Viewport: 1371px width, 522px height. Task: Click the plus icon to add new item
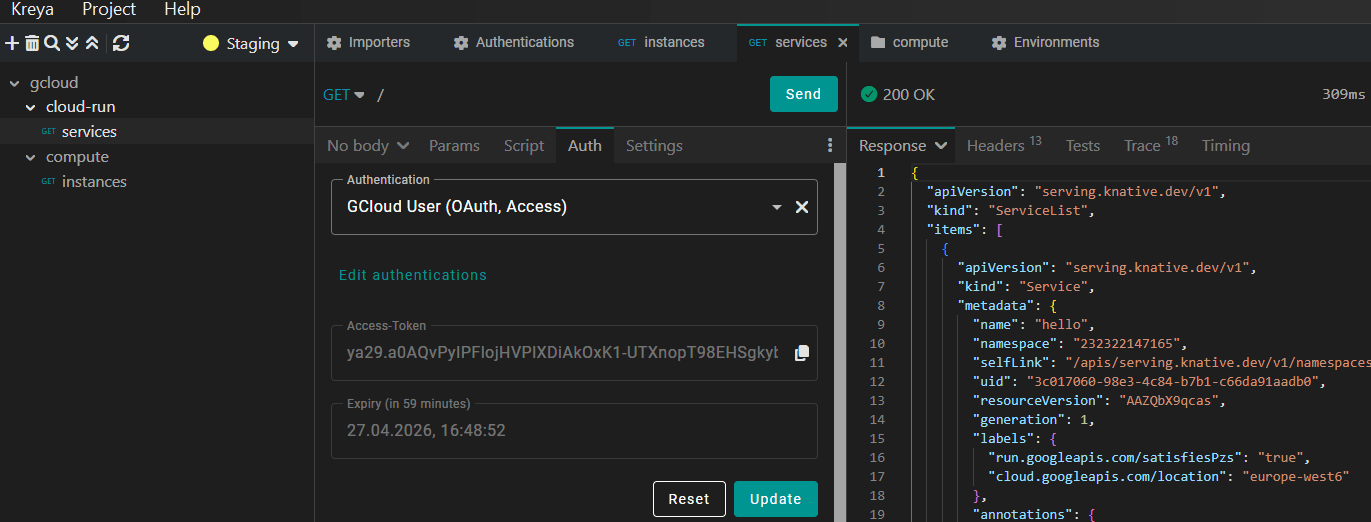pos(12,43)
